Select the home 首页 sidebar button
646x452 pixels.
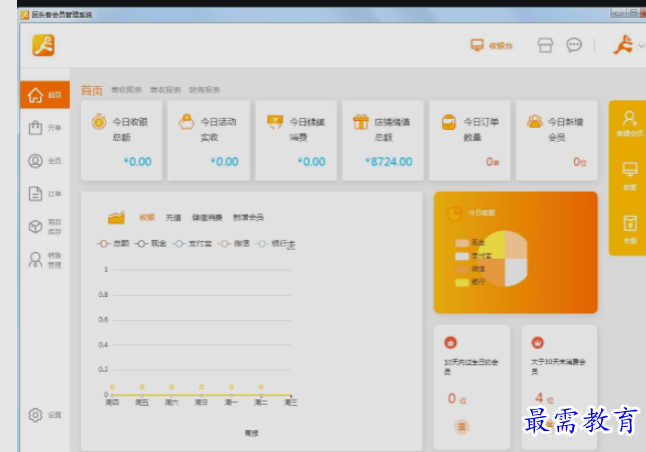pos(45,95)
